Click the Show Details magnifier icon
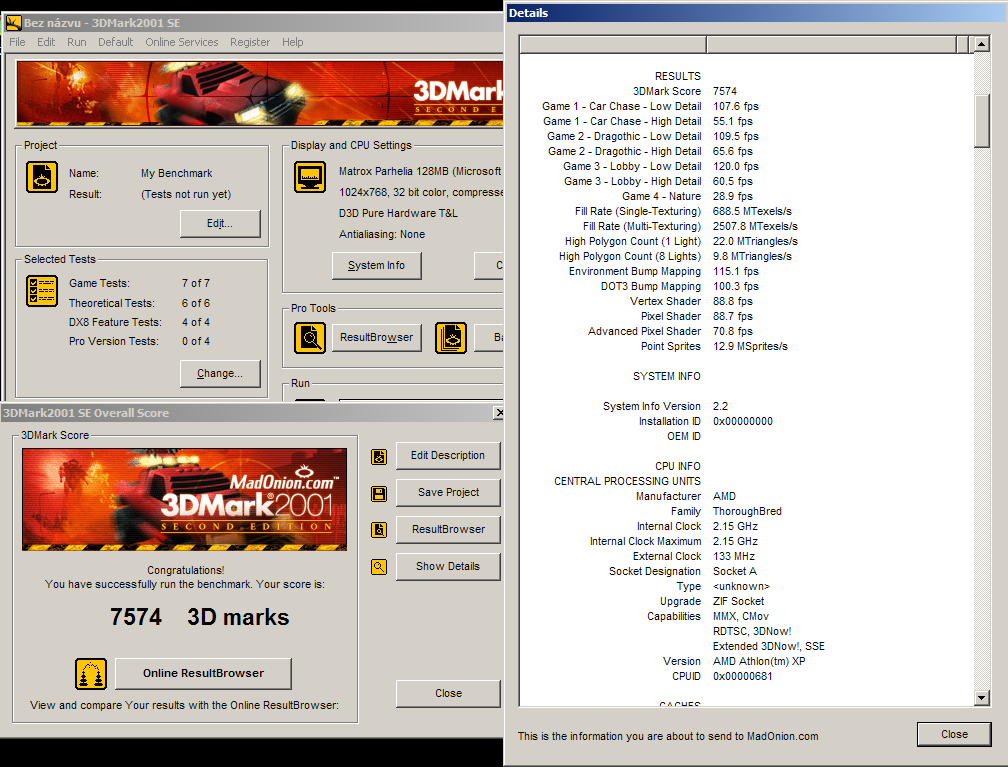This screenshot has height=767, width=1008. pyautogui.click(x=379, y=567)
